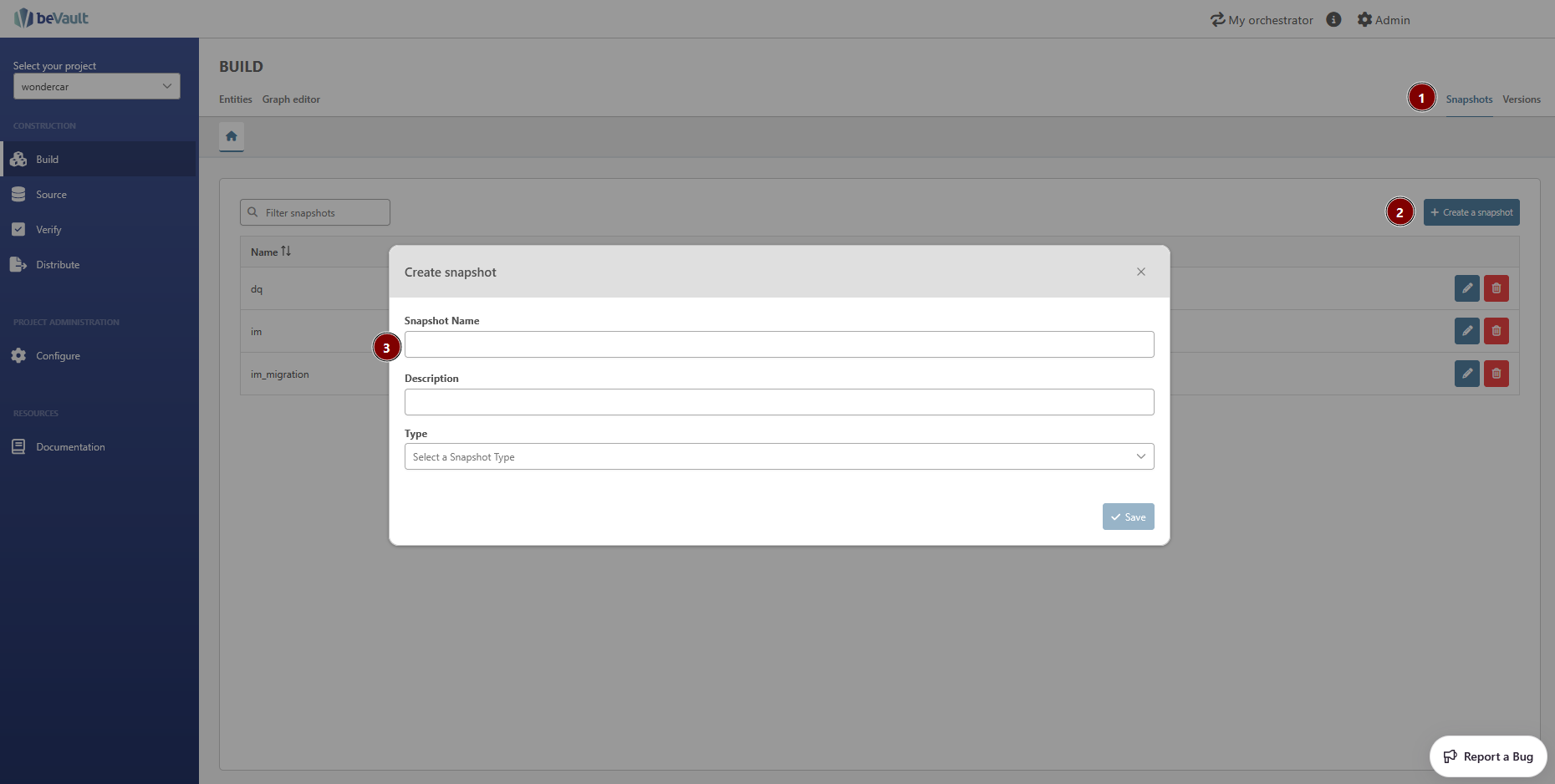Switch to the Graph editor tab

pos(291,99)
